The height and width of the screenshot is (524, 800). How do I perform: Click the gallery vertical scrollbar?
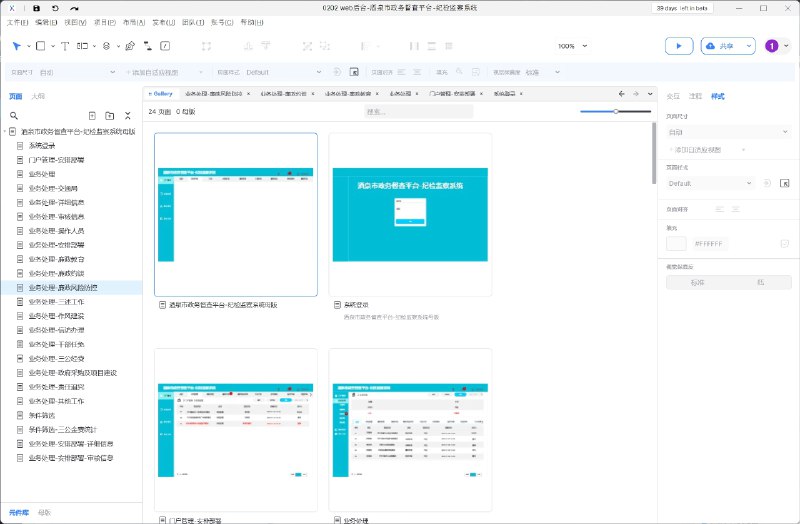654,153
